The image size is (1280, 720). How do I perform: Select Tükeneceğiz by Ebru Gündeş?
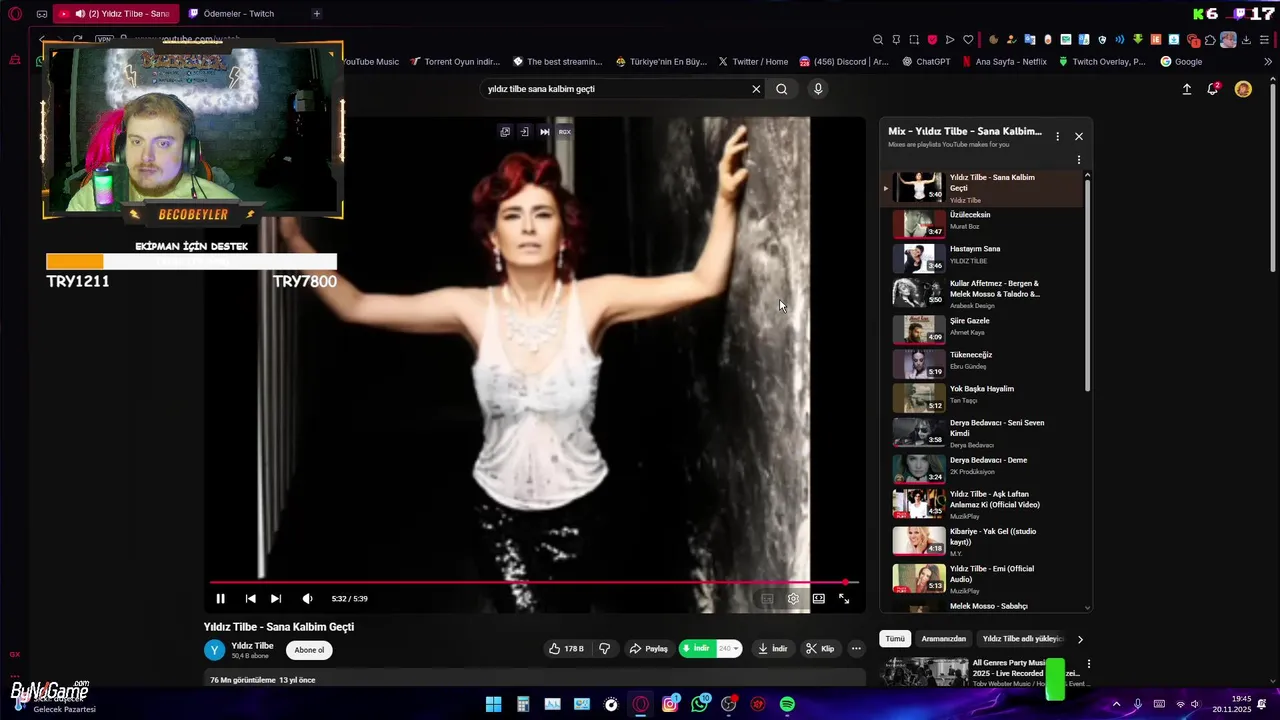point(982,362)
